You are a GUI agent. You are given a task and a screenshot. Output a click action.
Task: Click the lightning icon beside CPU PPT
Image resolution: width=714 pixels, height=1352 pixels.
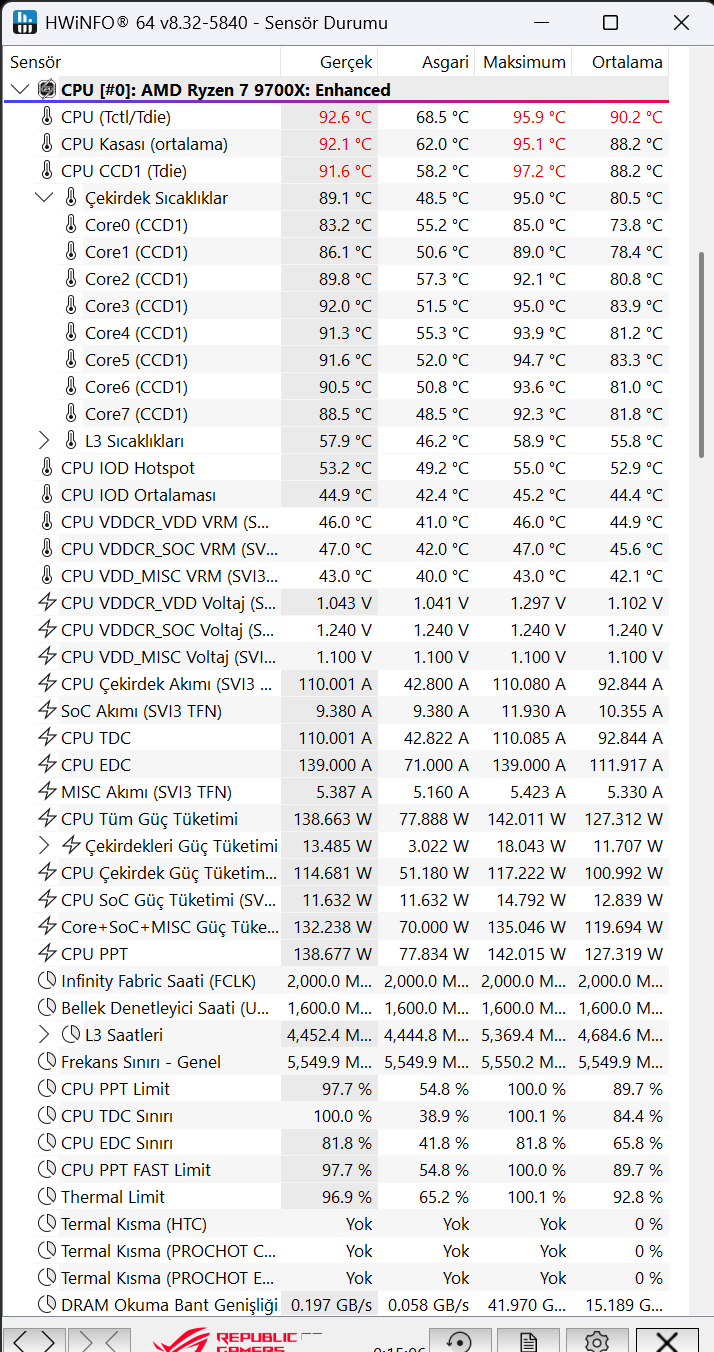click(47, 954)
